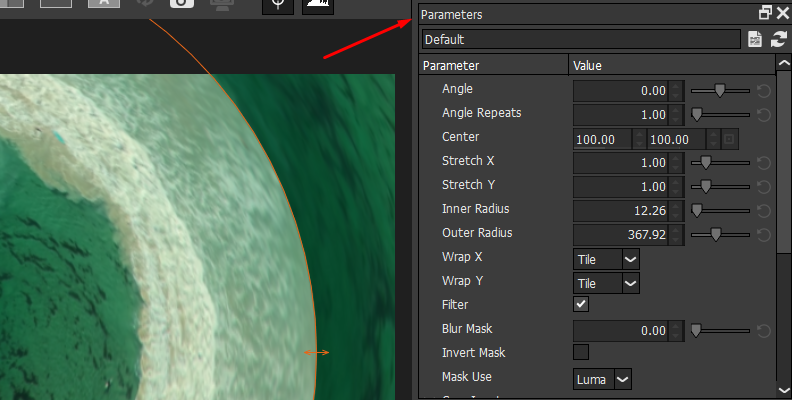Increase Center X with the up stepper
This screenshot has height=400, width=792.
click(639, 134)
